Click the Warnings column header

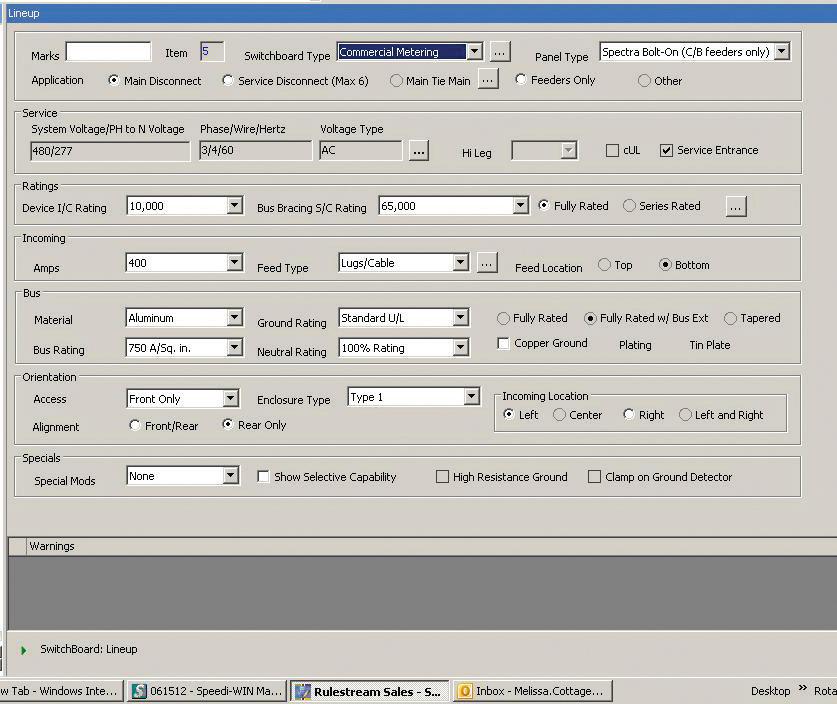pos(52,546)
